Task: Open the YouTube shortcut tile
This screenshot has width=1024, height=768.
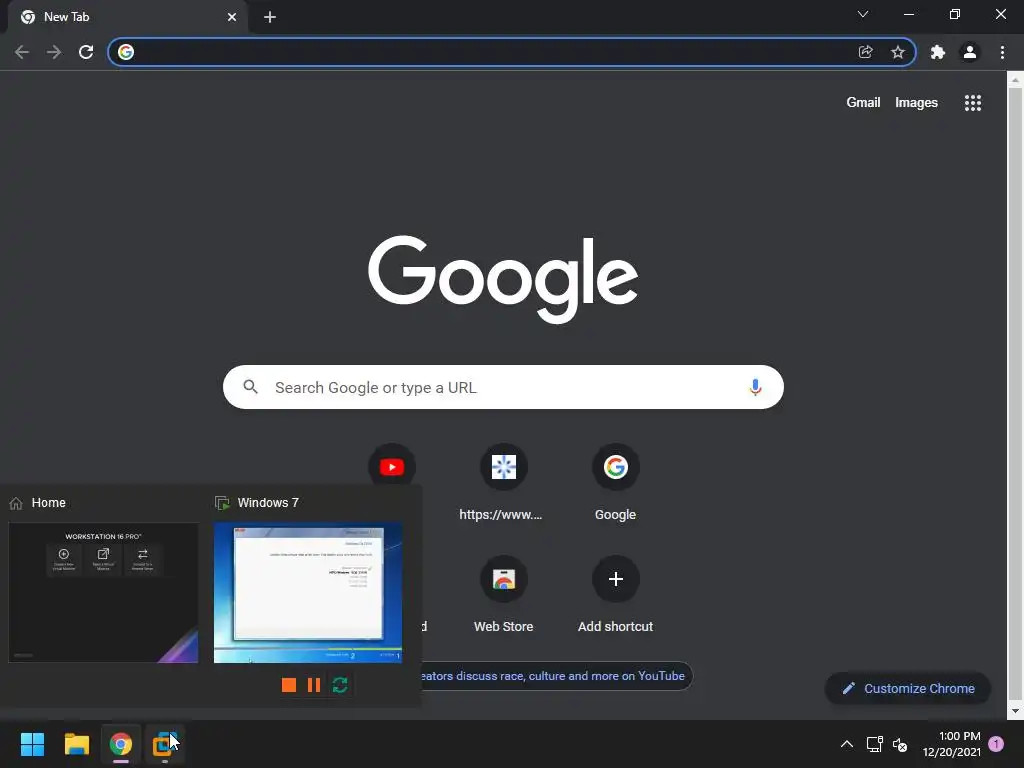Action: 392,467
